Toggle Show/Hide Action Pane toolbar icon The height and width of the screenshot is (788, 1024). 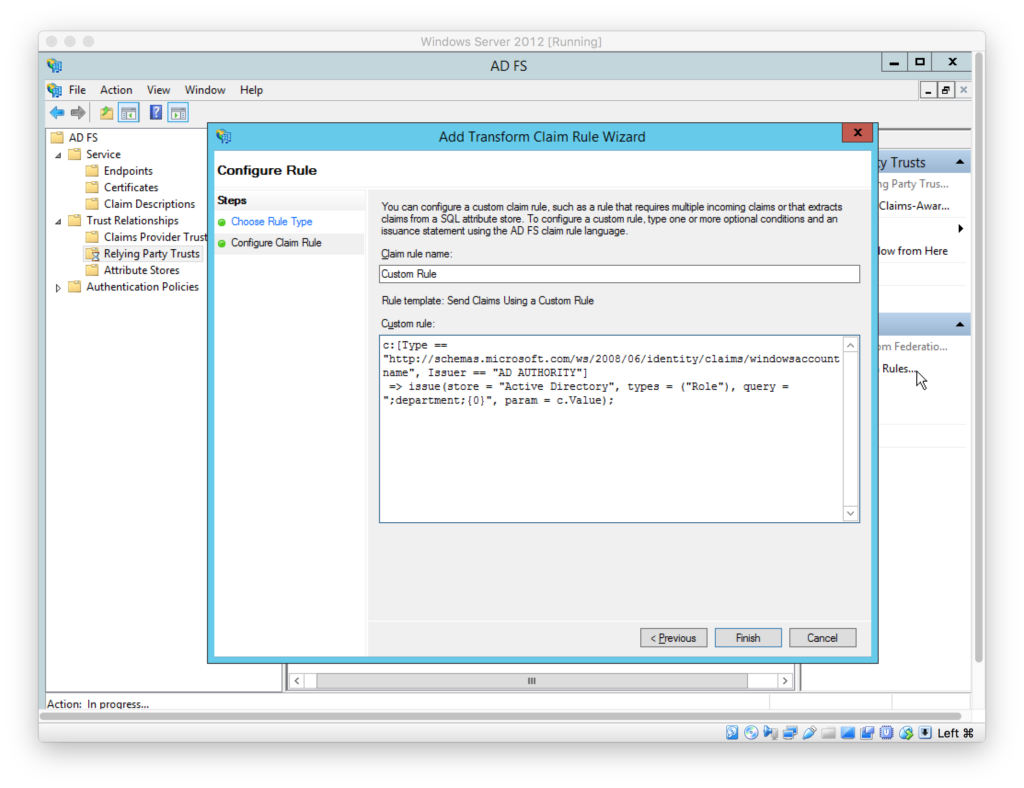(178, 113)
